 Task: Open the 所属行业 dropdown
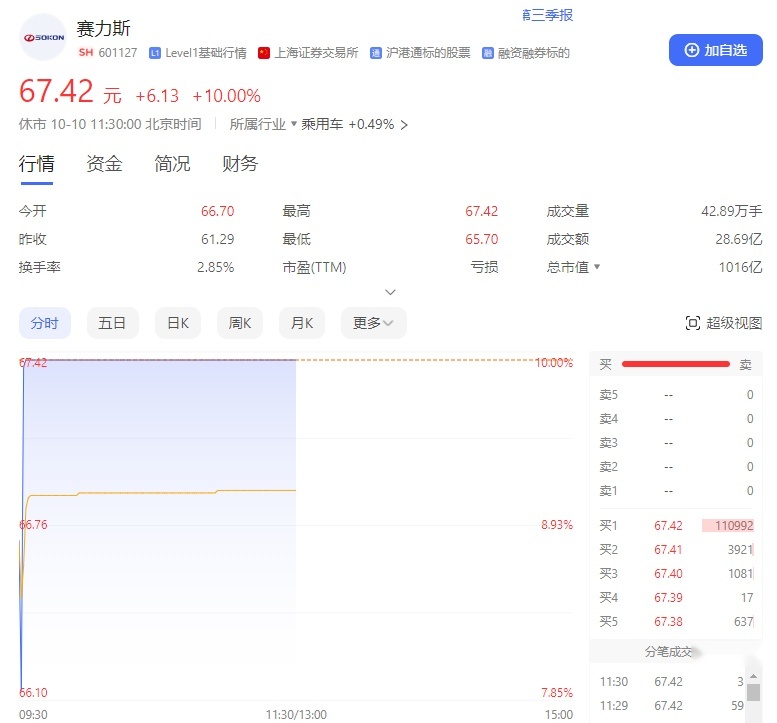263,124
